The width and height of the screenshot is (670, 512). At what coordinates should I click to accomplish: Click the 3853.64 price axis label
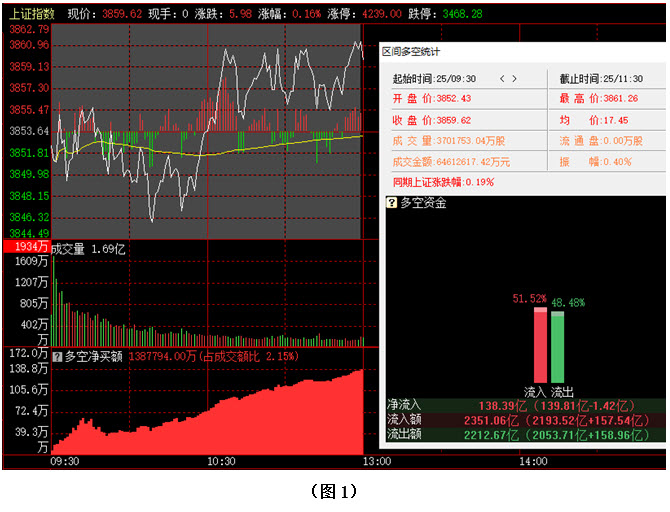coord(29,131)
